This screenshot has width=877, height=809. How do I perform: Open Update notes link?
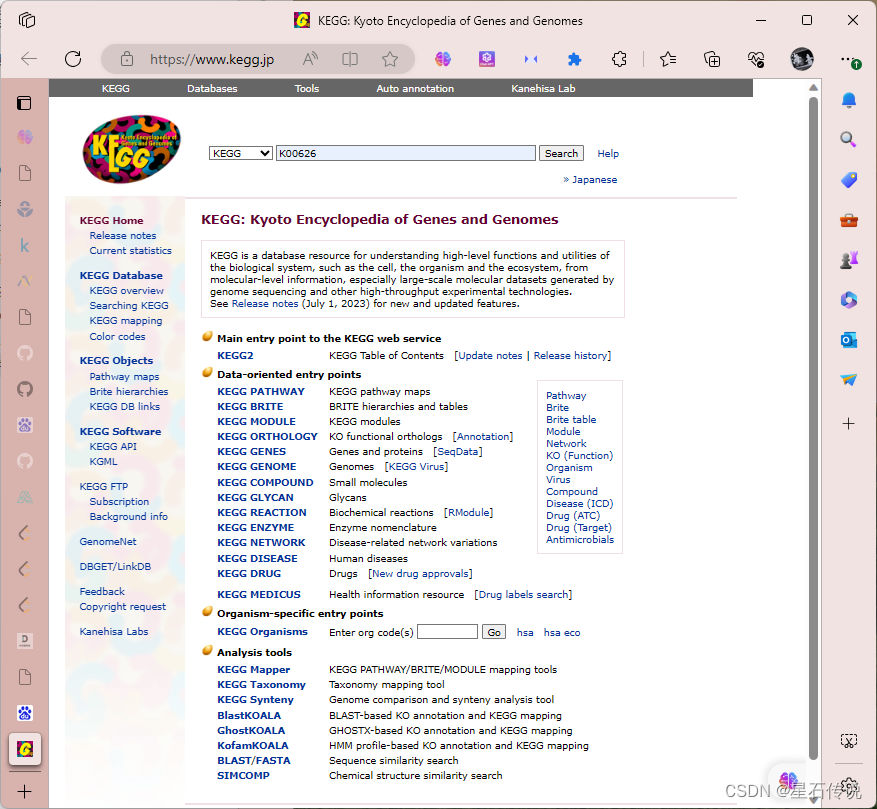click(491, 356)
